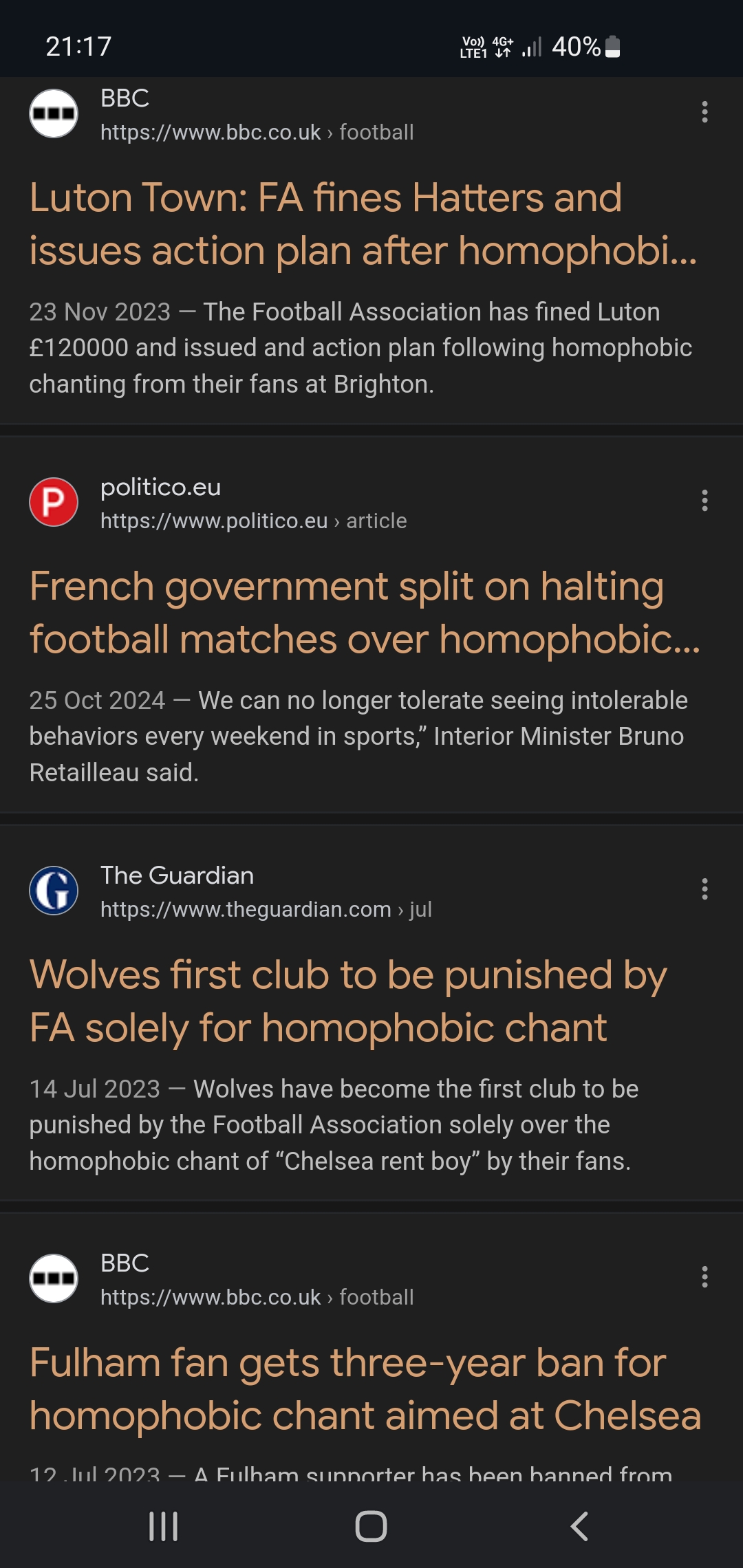The image size is (743, 1568).
Task: Open more options for Fulham fan BBC result
Action: [704, 1277]
